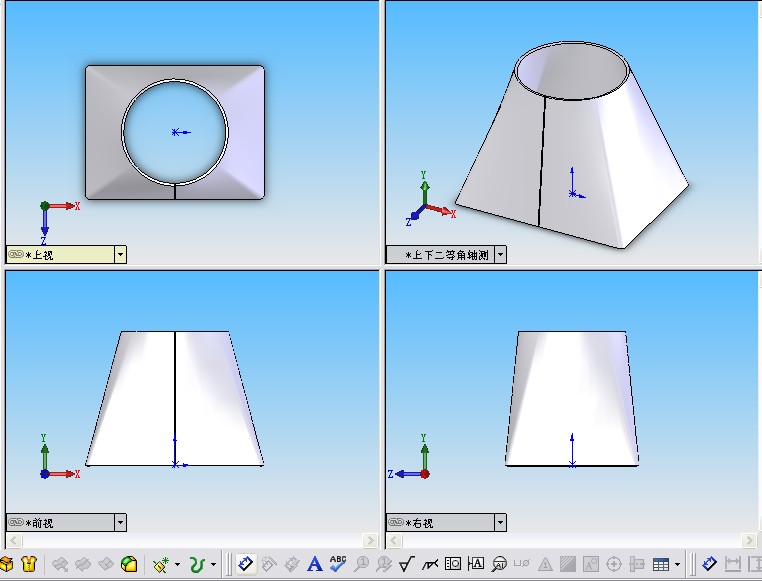
Task: Click the green curves tool icon
Action: [197, 564]
